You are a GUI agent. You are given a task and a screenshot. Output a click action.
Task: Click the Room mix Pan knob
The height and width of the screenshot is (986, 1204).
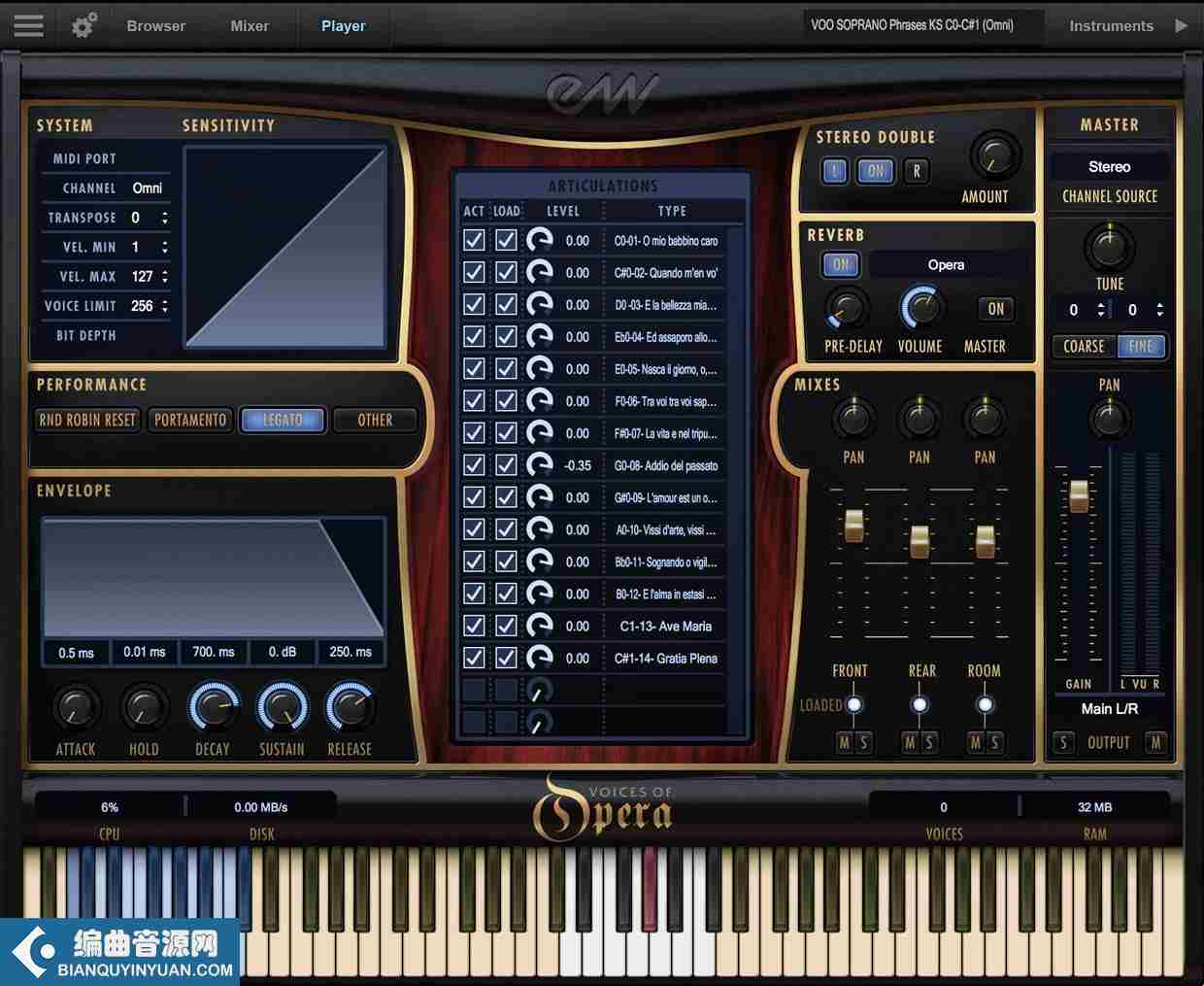pos(985,418)
